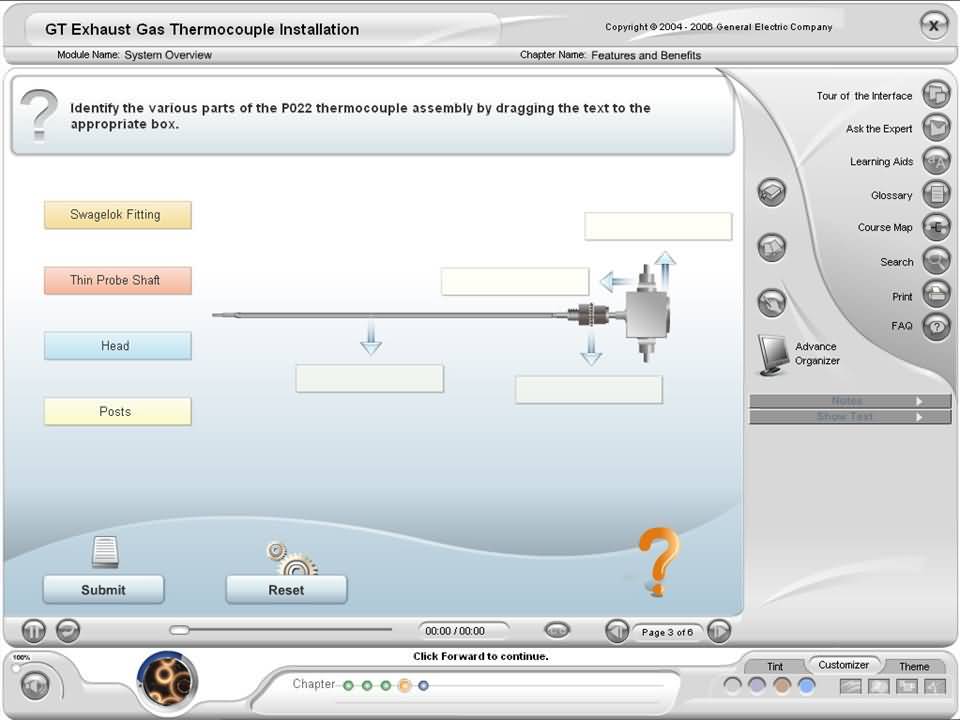Screen dimensions: 960x720
Task: Pause playback with the pause button
Action: [34, 631]
